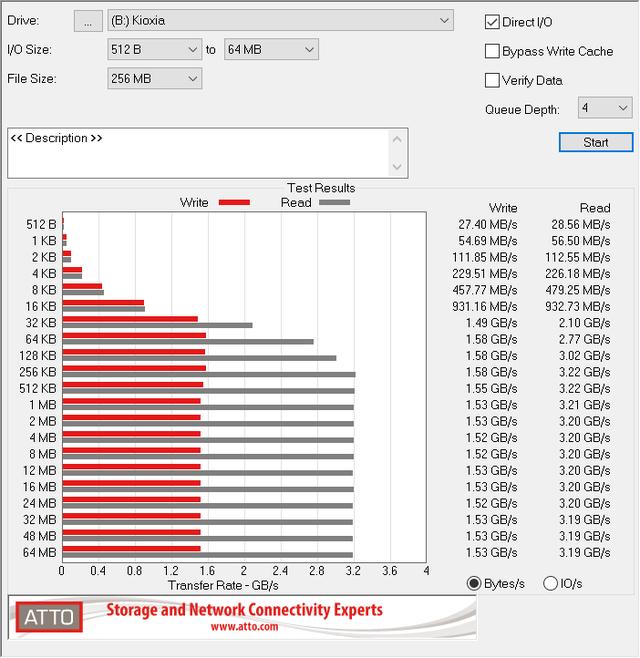640x658 pixels.
Task: Click the 2.77 GB/s read value
Action: [584, 339]
